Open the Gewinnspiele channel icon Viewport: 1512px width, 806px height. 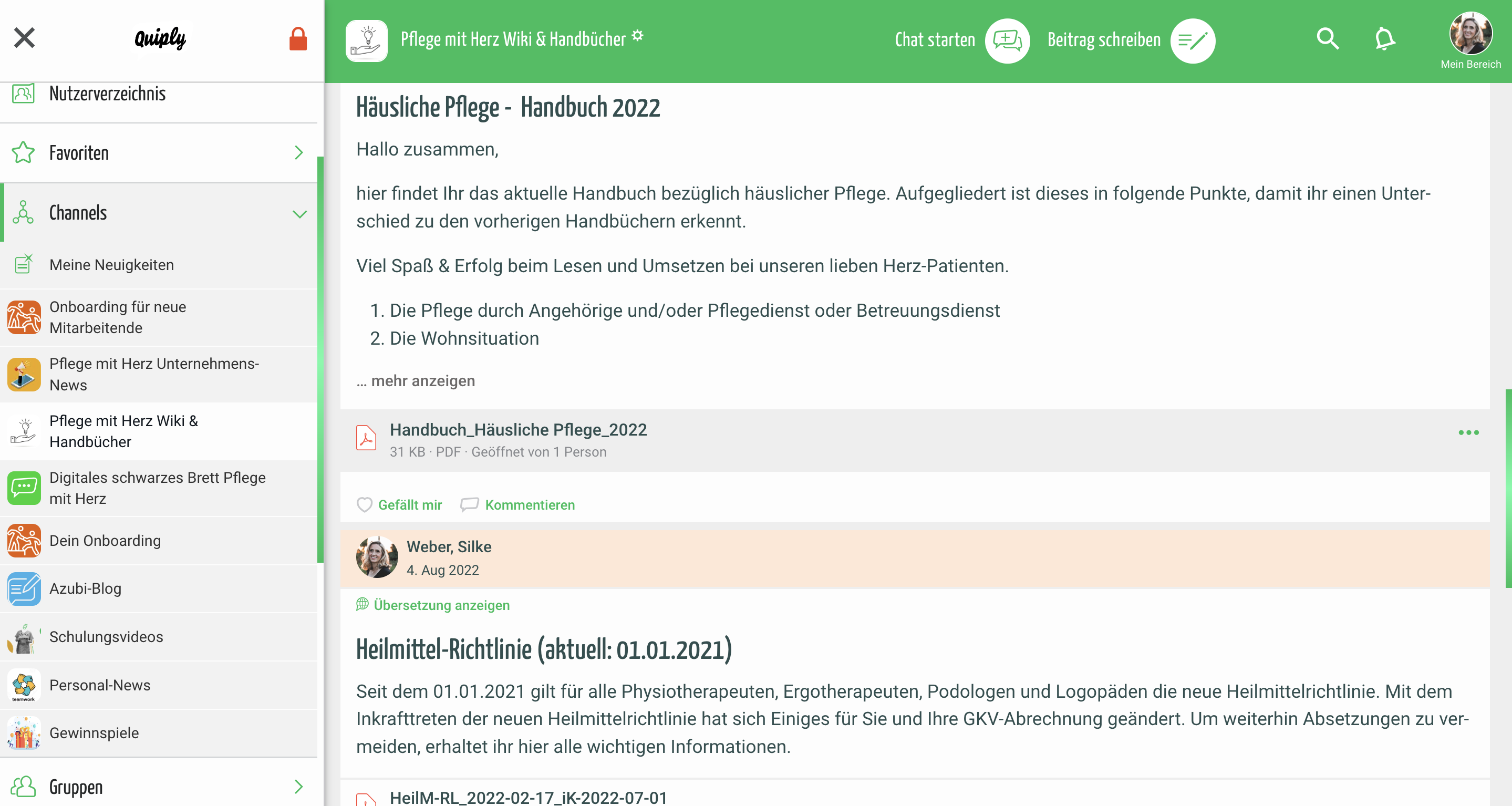click(x=24, y=733)
